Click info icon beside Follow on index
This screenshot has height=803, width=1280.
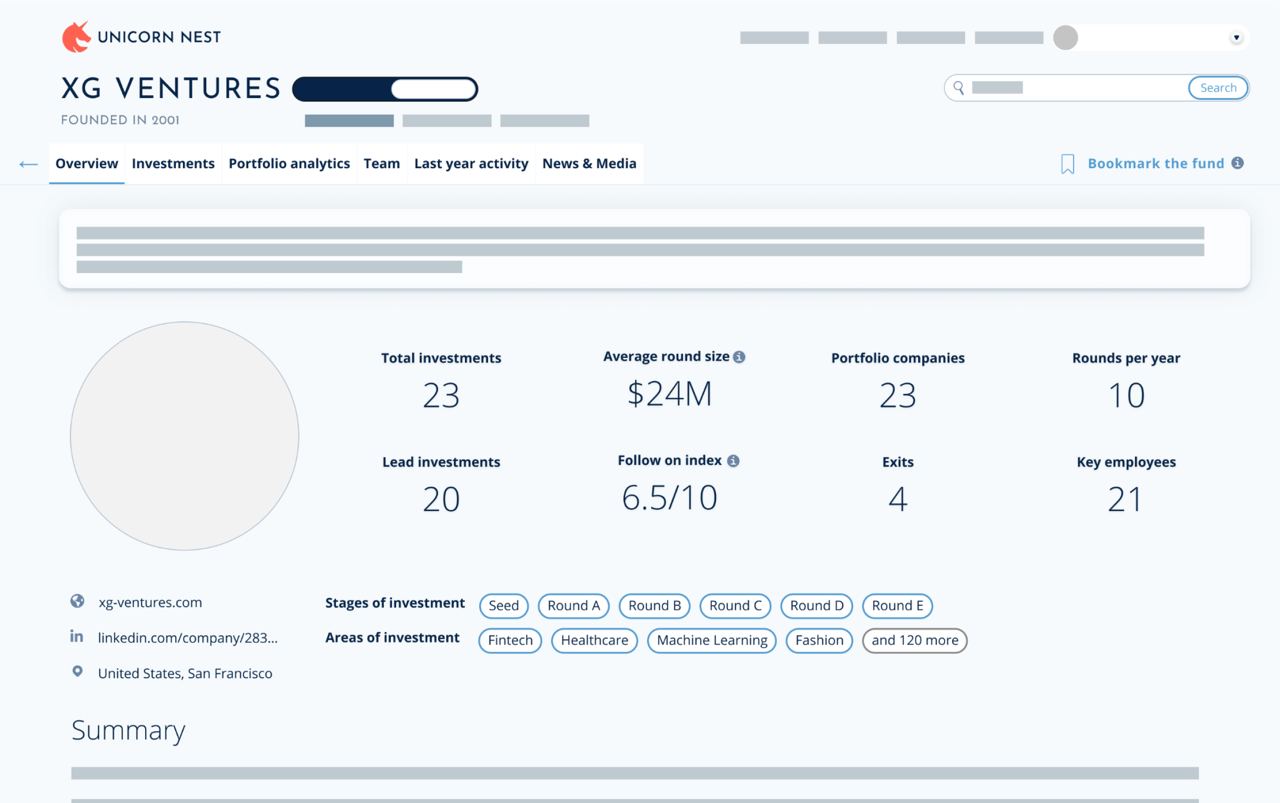tap(733, 461)
